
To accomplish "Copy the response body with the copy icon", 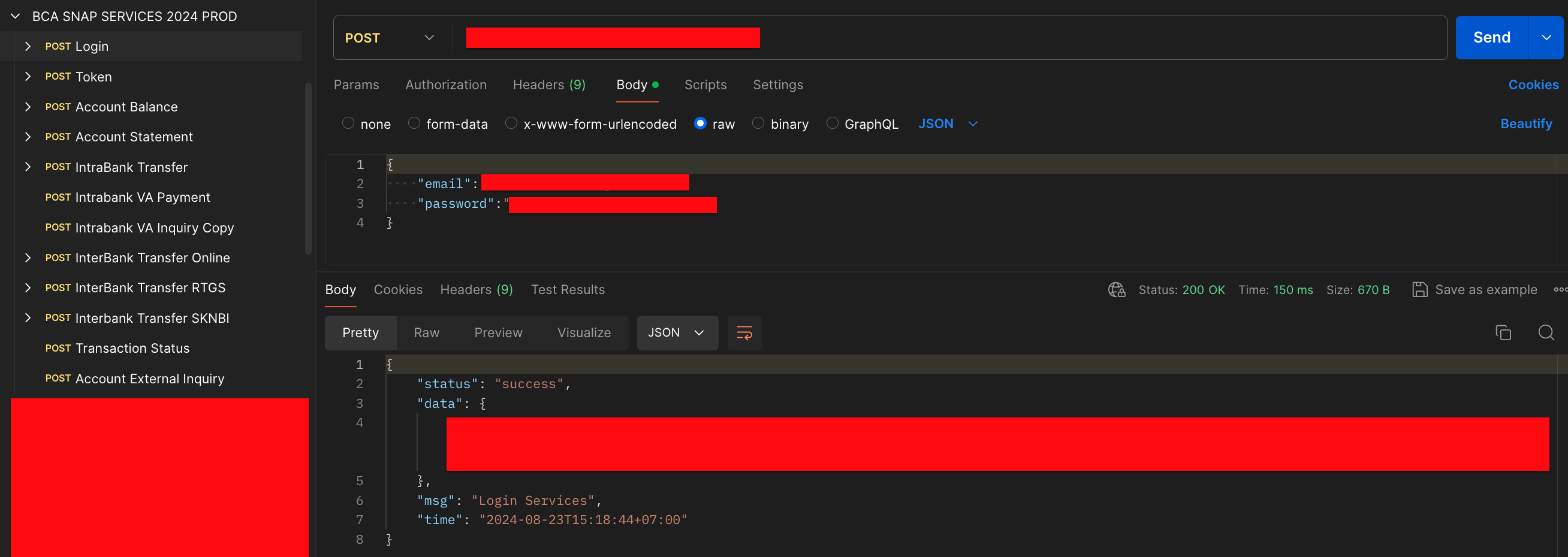I will [1503, 332].
